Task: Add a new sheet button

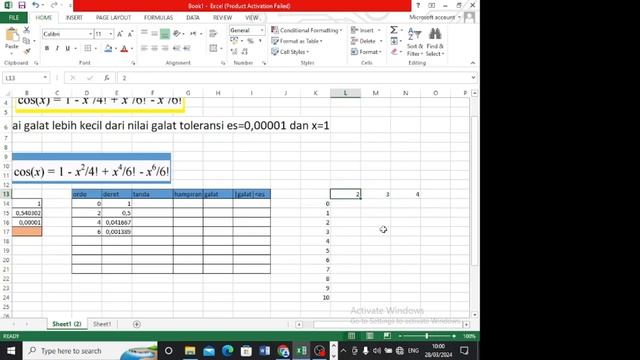Action: tap(137, 324)
